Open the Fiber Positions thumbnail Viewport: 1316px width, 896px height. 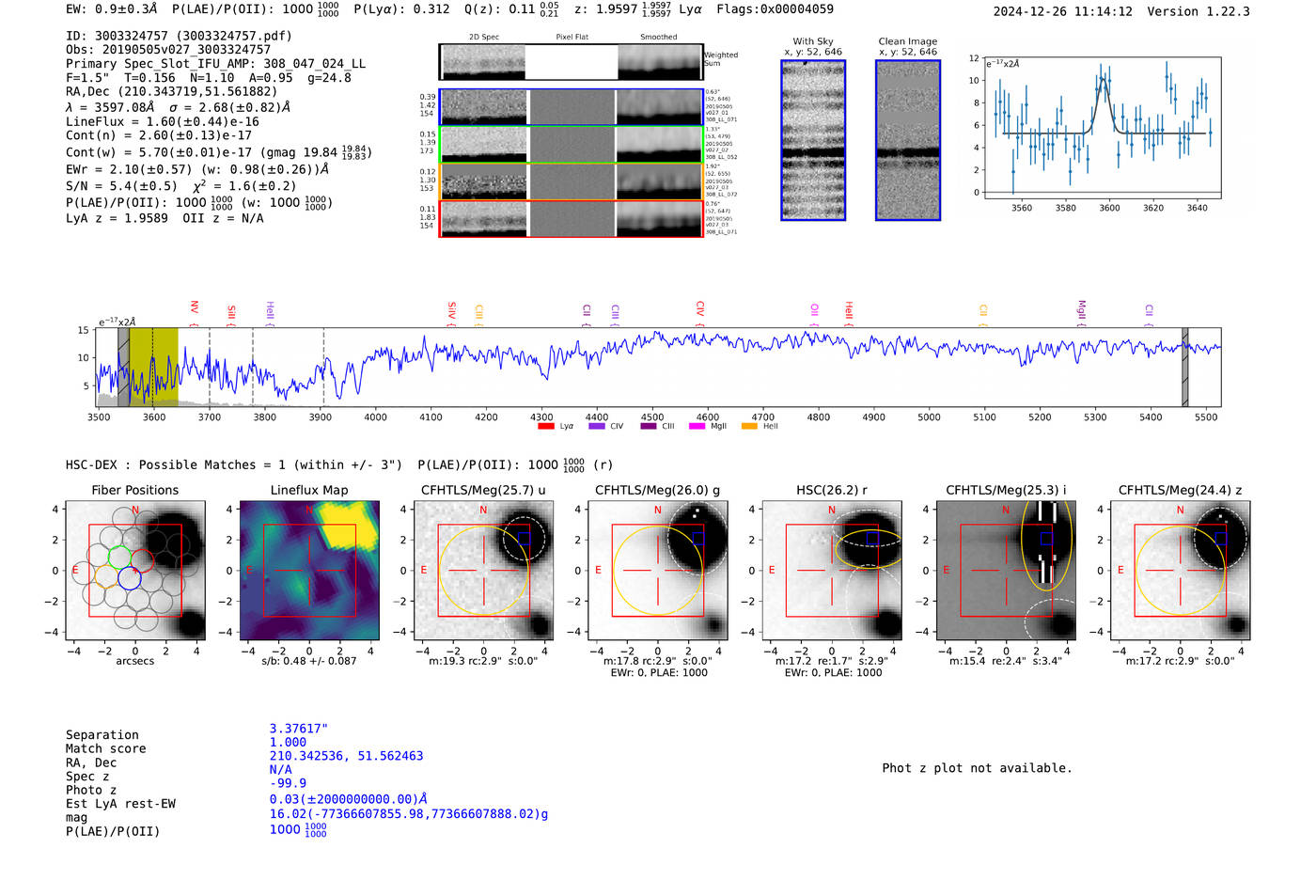coord(135,571)
